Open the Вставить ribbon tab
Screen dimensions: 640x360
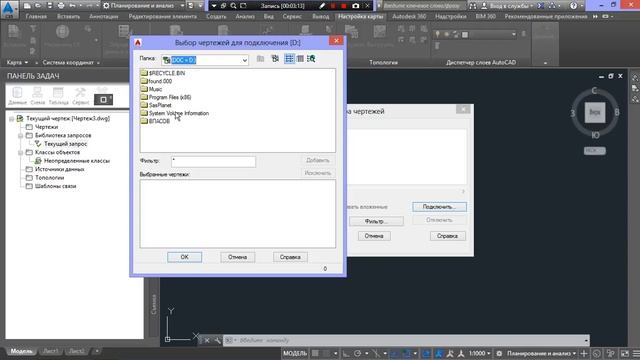pyautogui.click(x=68, y=17)
